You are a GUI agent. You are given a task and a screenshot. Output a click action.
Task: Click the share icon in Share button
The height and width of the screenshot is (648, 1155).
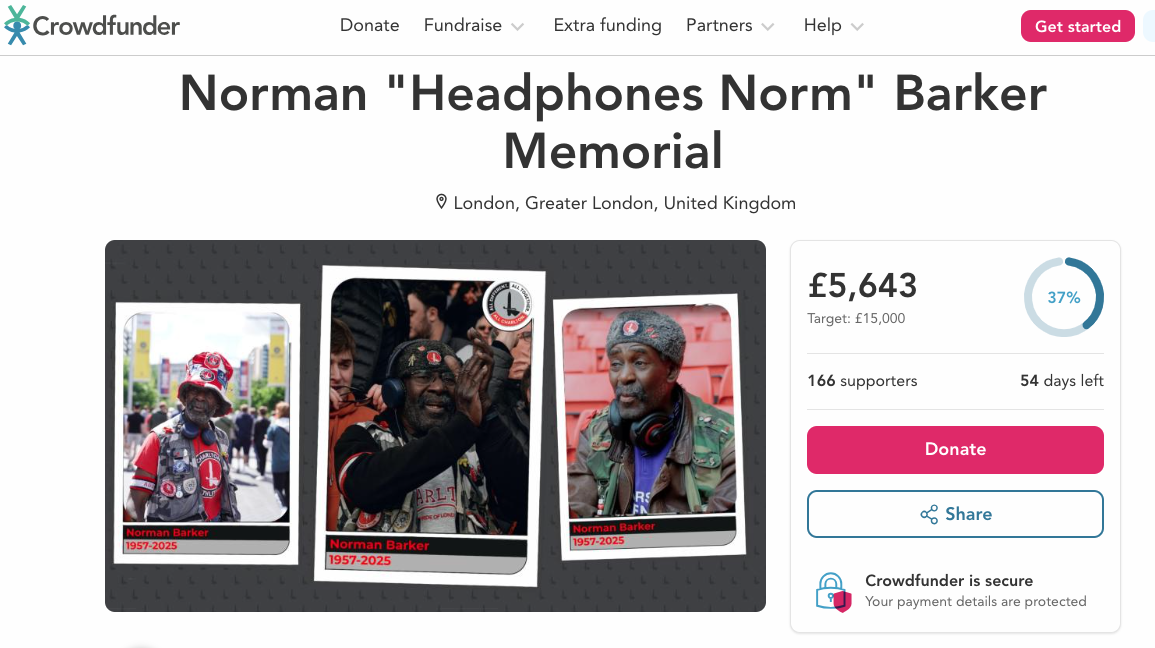[x=929, y=514]
